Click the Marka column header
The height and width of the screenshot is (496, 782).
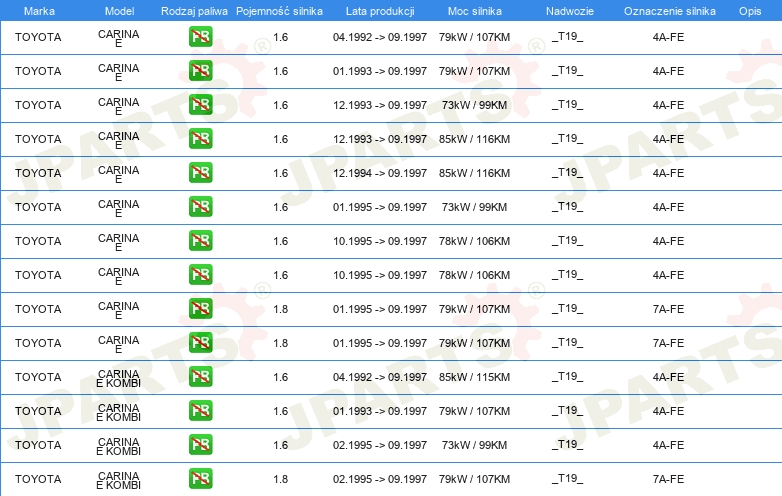(x=39, y=11)
